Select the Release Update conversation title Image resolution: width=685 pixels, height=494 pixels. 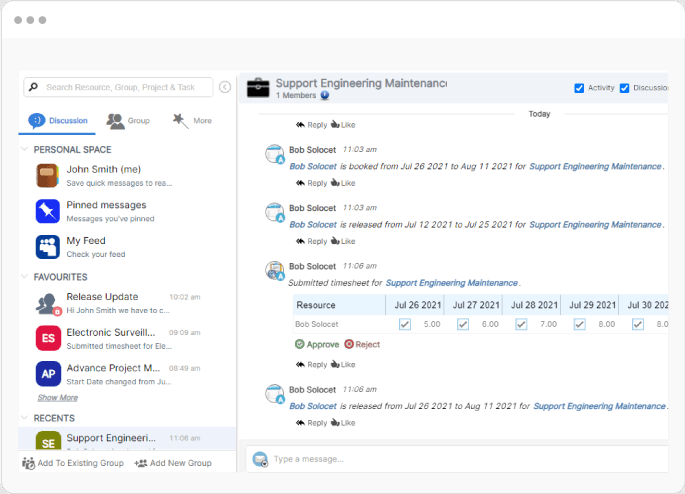coord(102,297)
